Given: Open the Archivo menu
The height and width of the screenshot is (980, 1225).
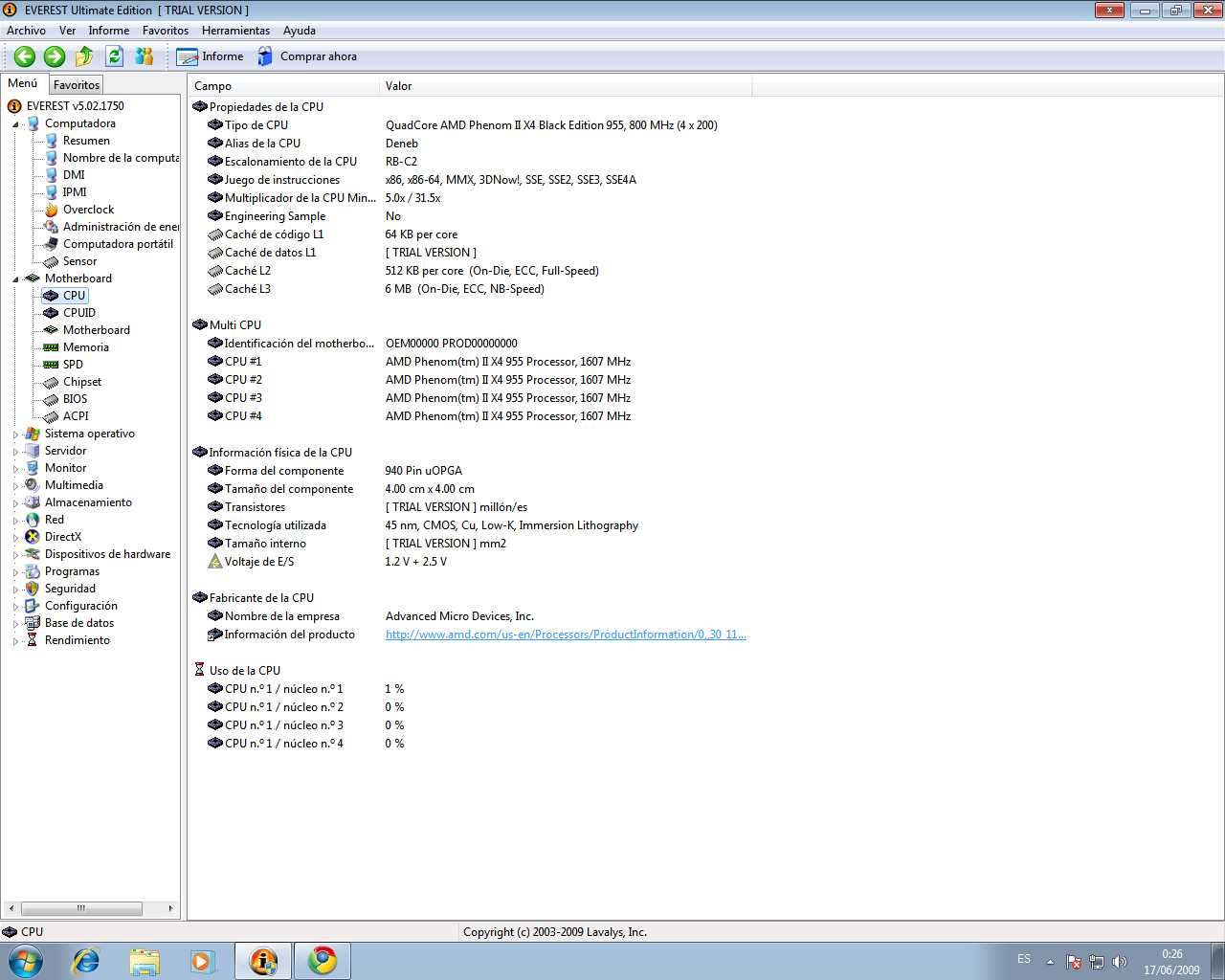Looking at the screenshot, I should (26, 31).
